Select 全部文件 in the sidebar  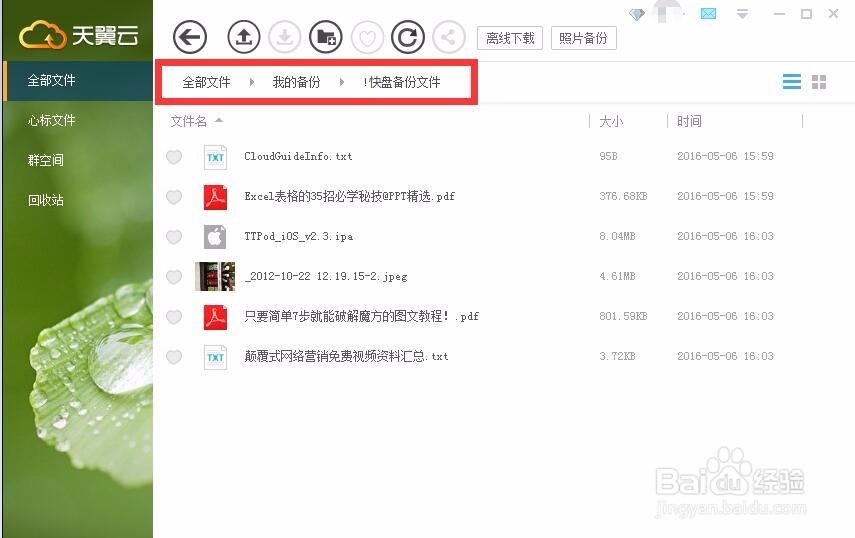tap(77, 81)
